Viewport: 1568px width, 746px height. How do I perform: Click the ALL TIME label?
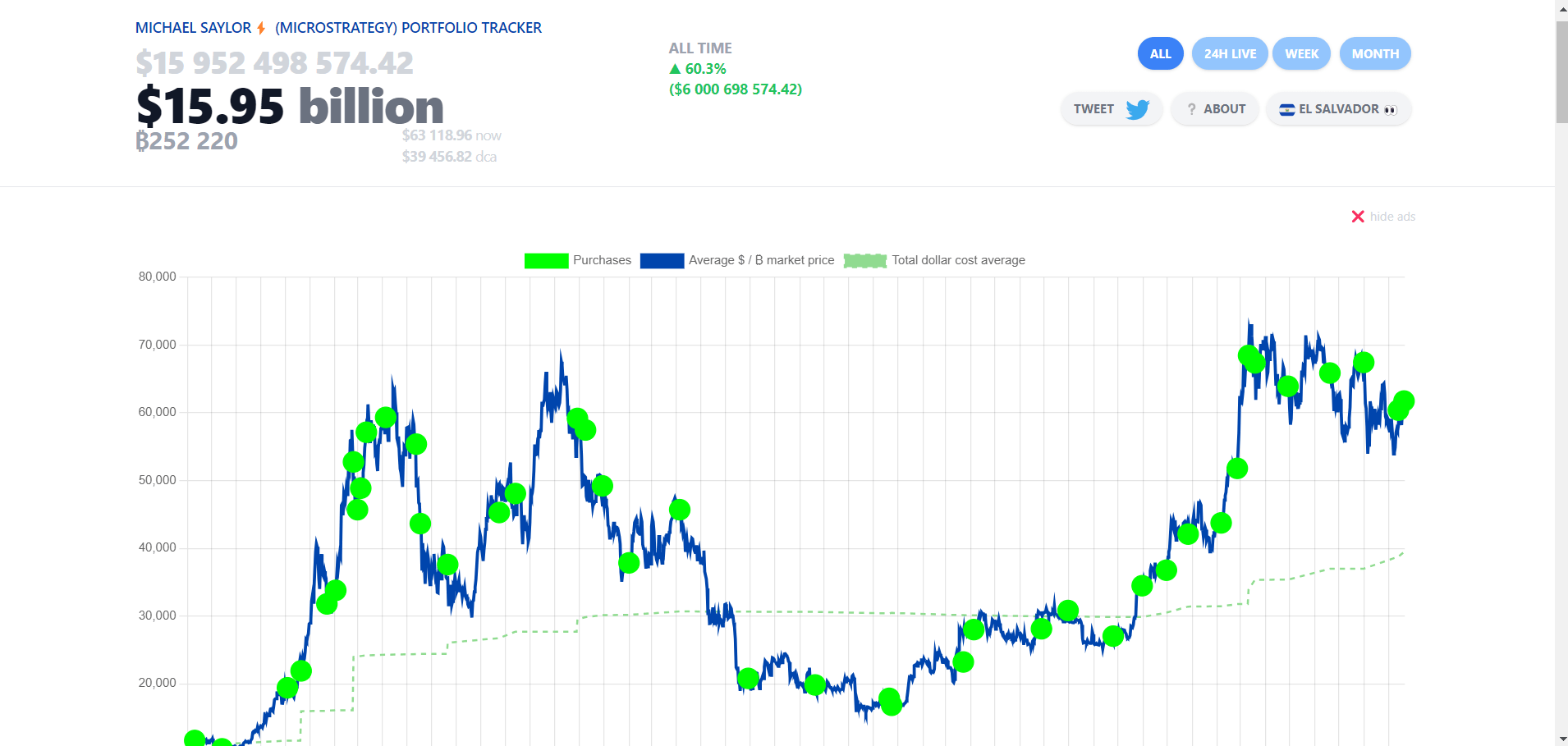point(700,48)
